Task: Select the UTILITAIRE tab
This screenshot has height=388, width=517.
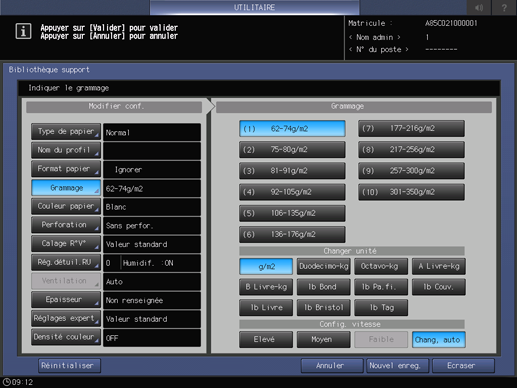Action: pos(254,7)
